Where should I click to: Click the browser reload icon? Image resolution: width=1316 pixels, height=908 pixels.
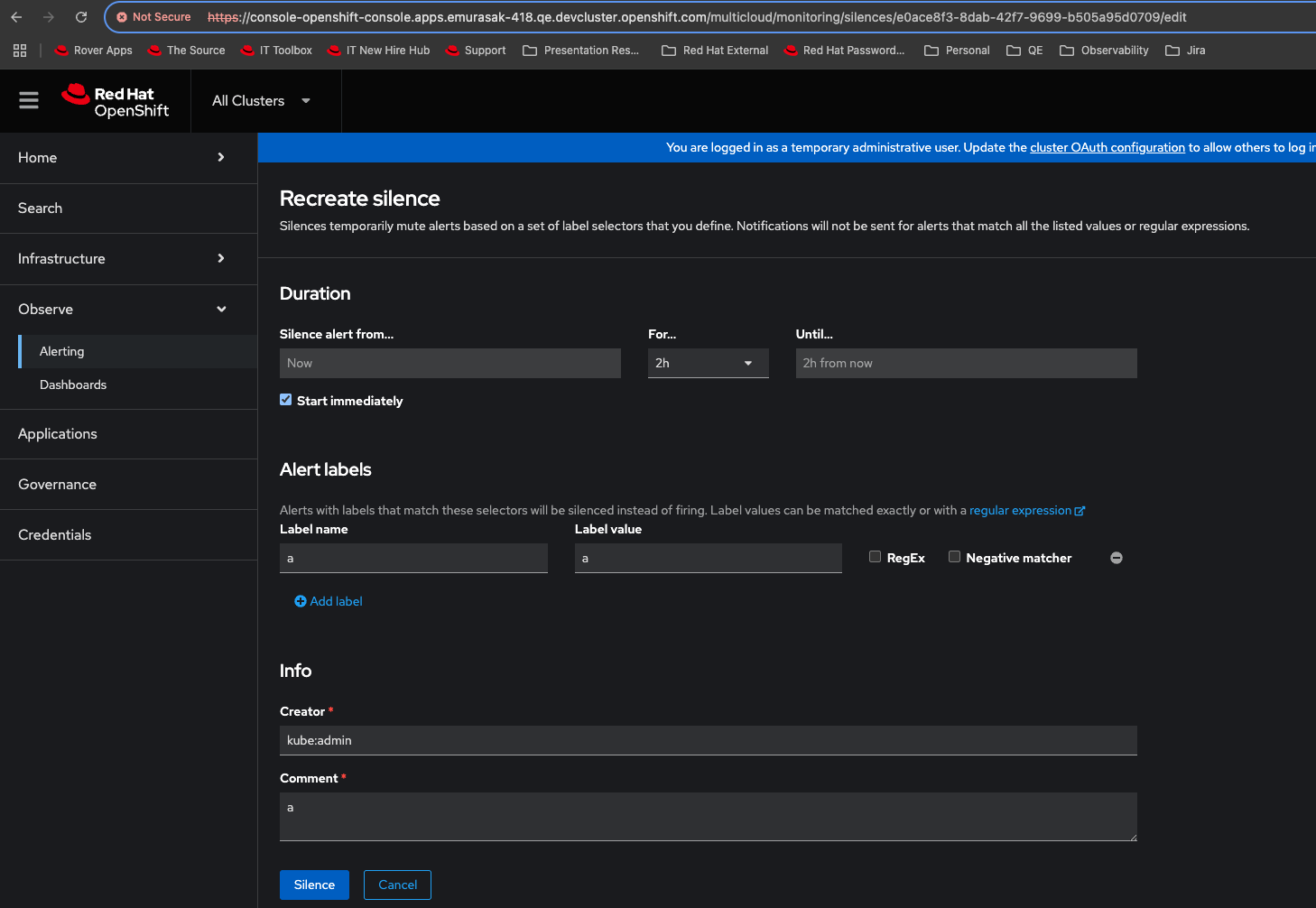tap(81, 17)
